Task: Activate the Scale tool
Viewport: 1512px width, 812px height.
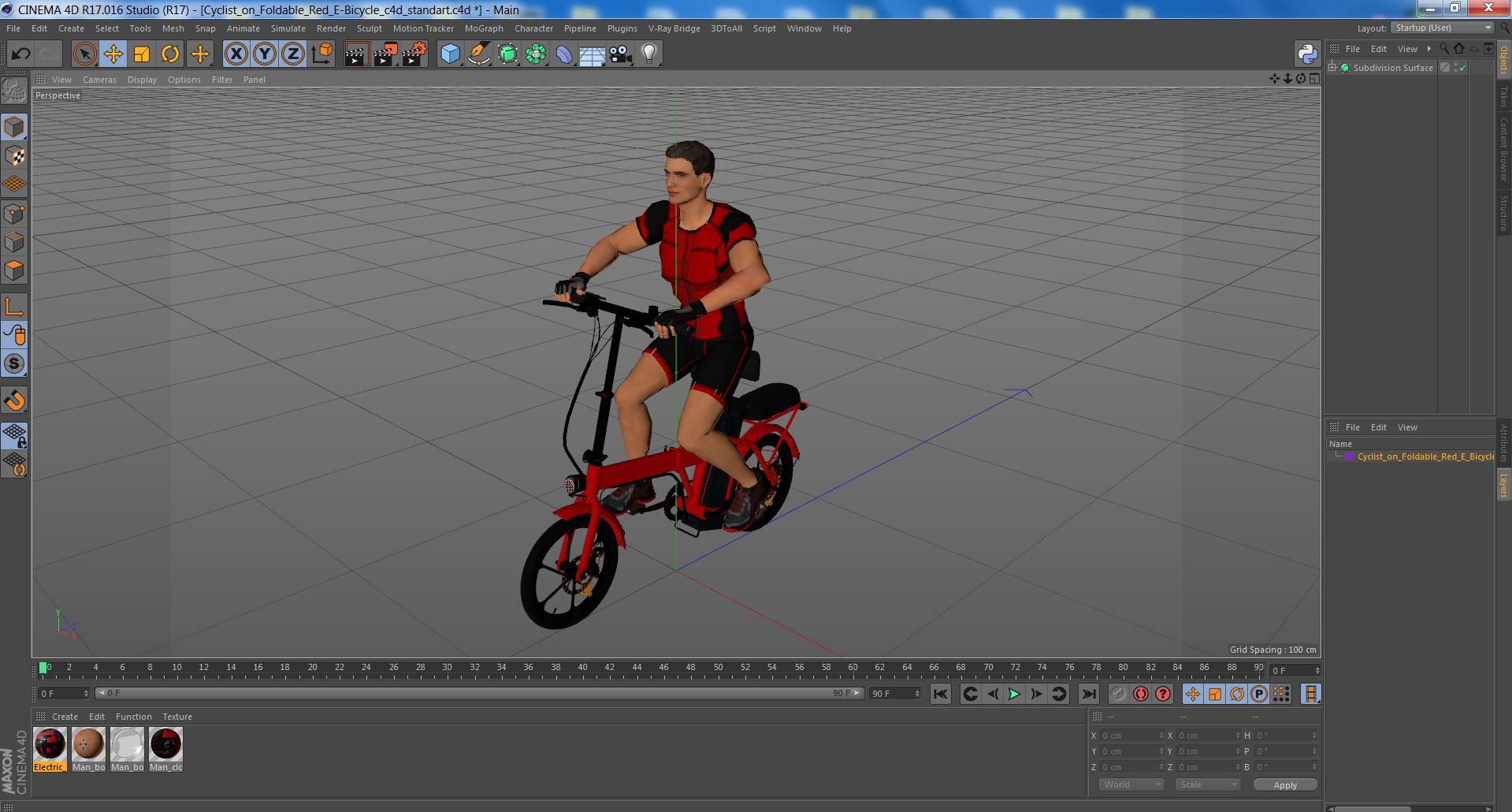Action: [142, 54]
